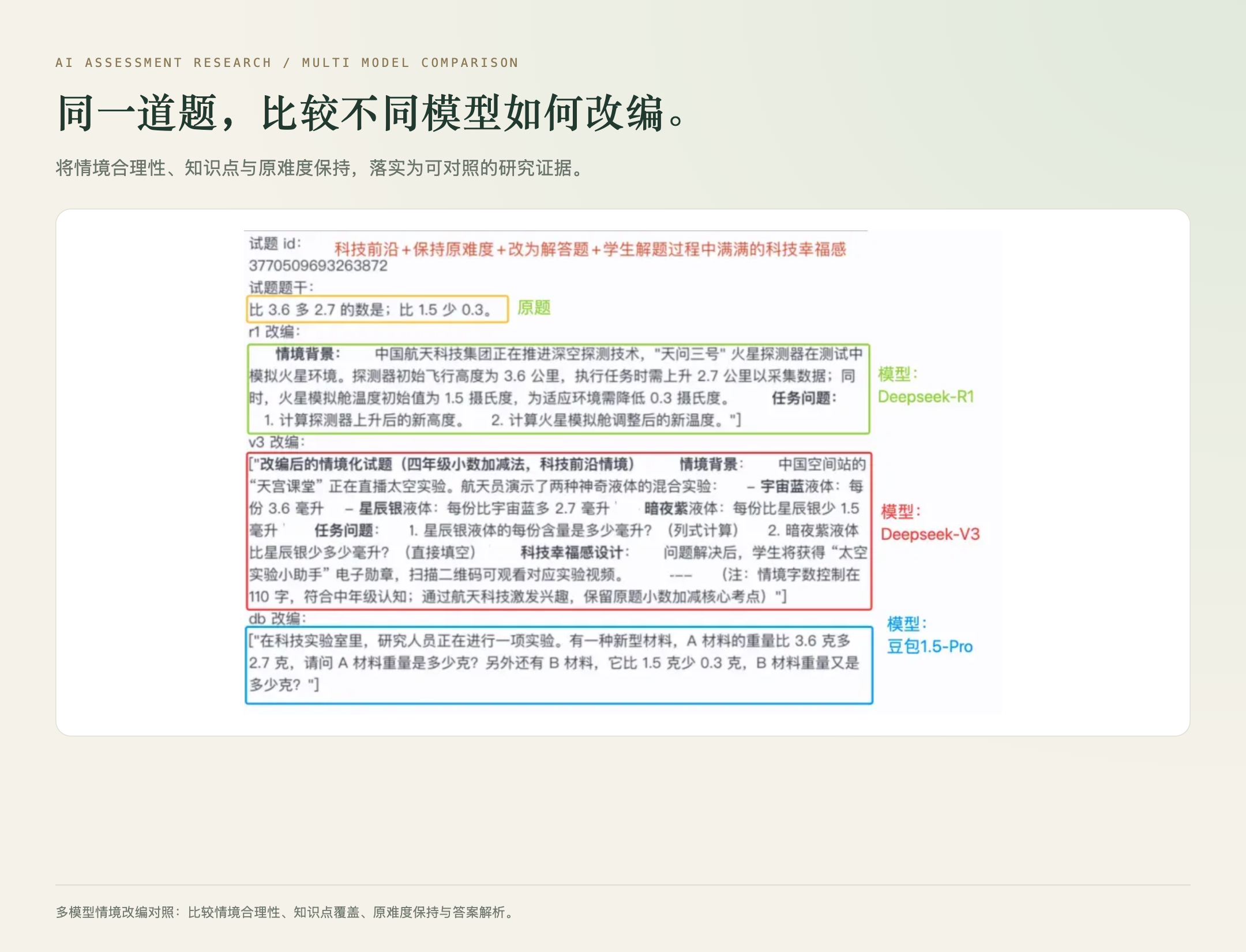Click the 'v3 改编:' label
Viewport: 1246px width, 952px height.
click(276, 442)
